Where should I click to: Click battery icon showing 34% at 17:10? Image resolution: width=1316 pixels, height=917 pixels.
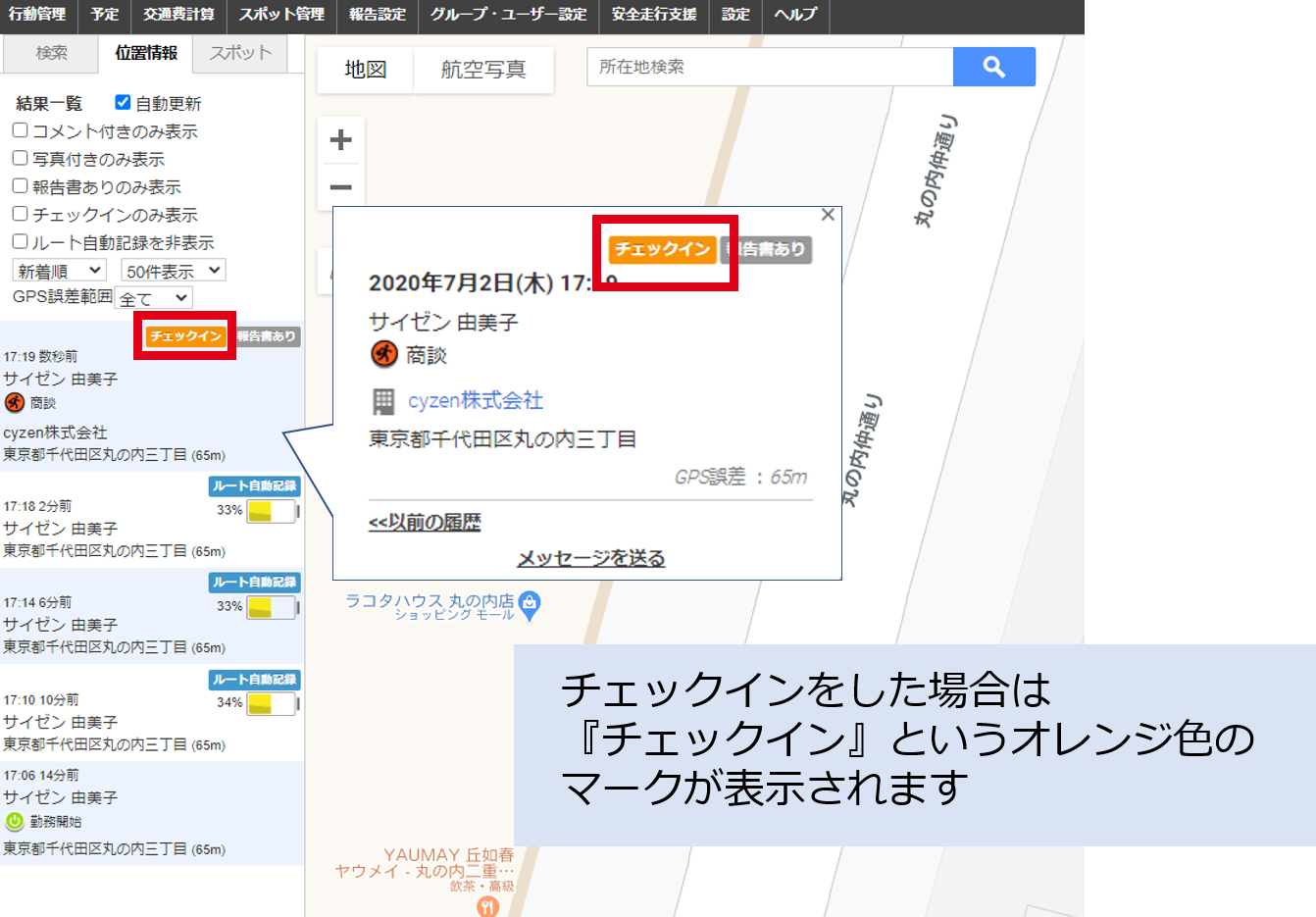pos(273,703)
